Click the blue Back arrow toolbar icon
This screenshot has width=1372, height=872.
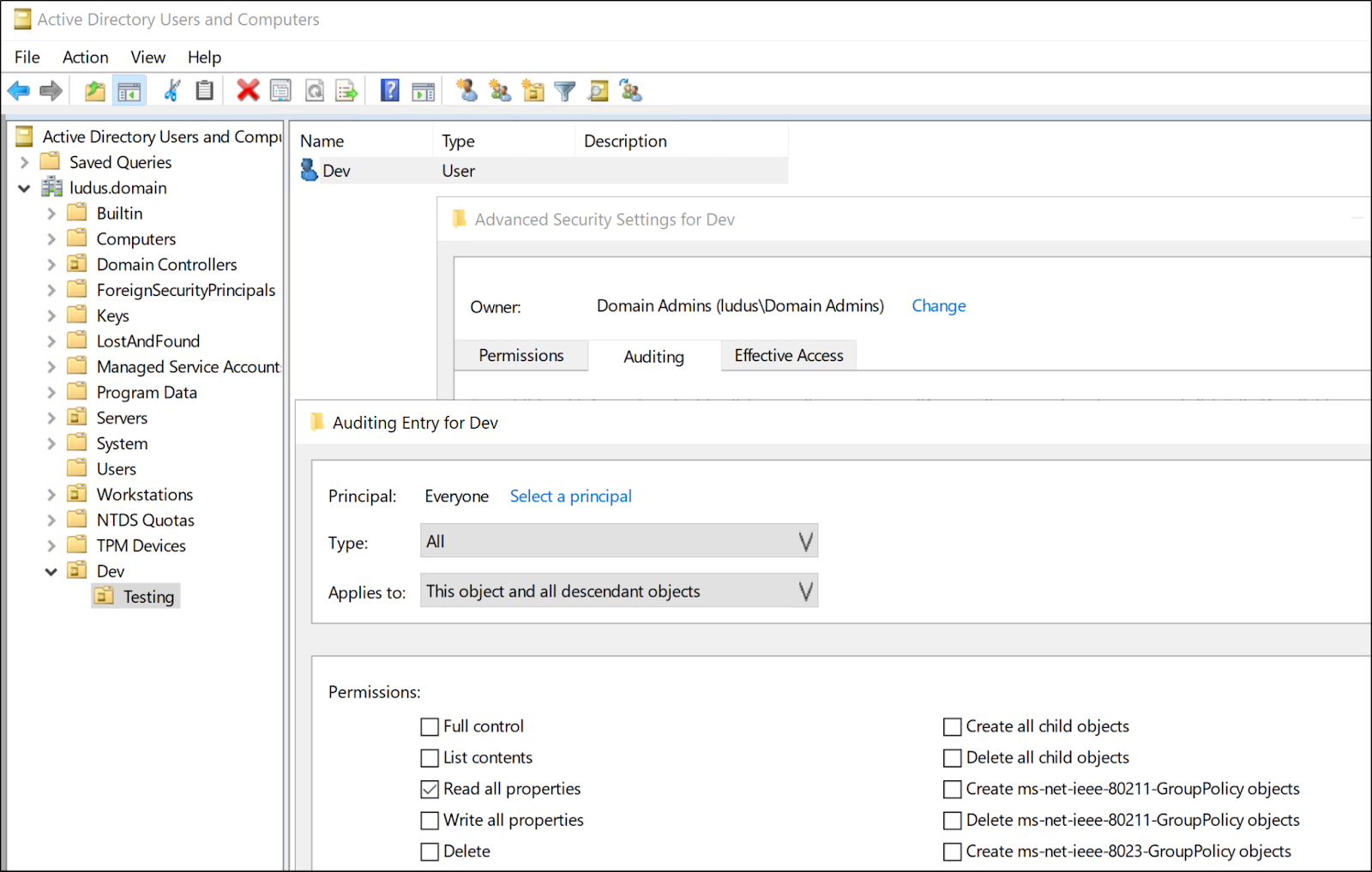[18, 90]
